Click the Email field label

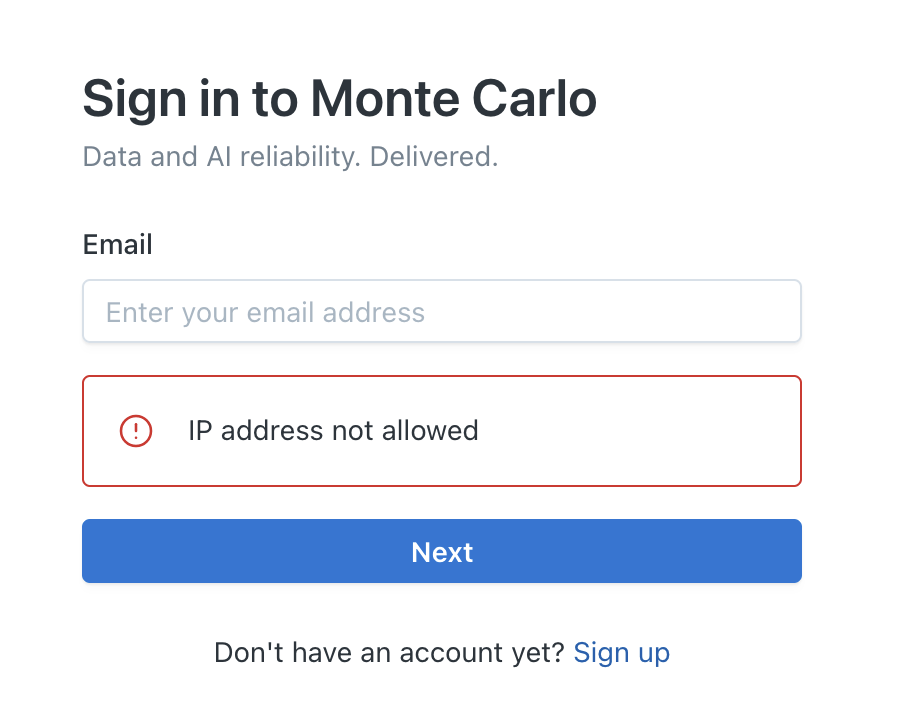[x=117, y=244]
